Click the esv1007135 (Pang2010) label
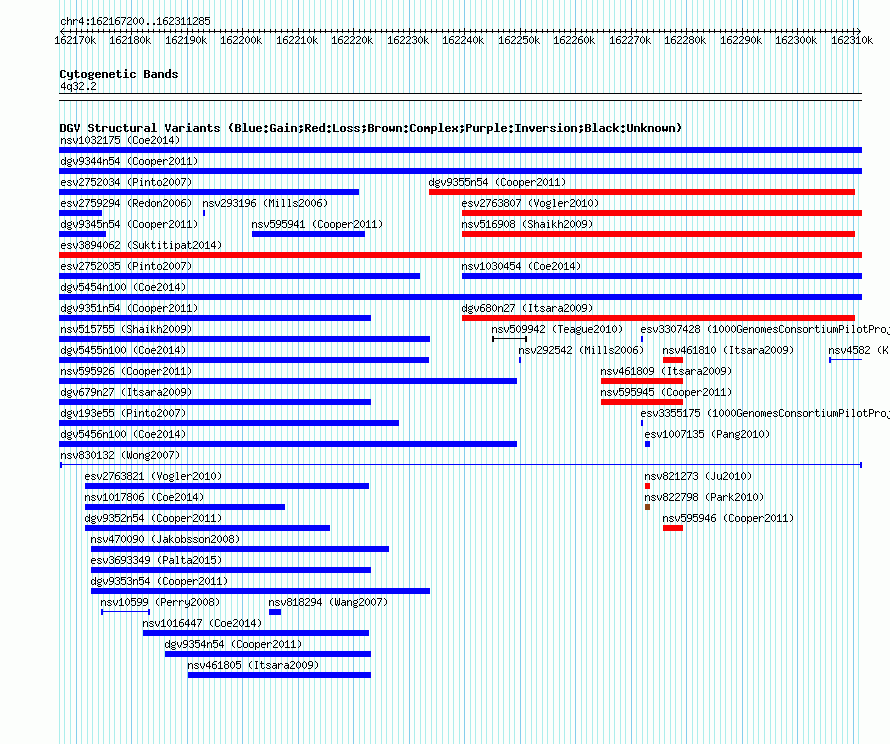The image size is (890, 744). (x=707, y=434)
